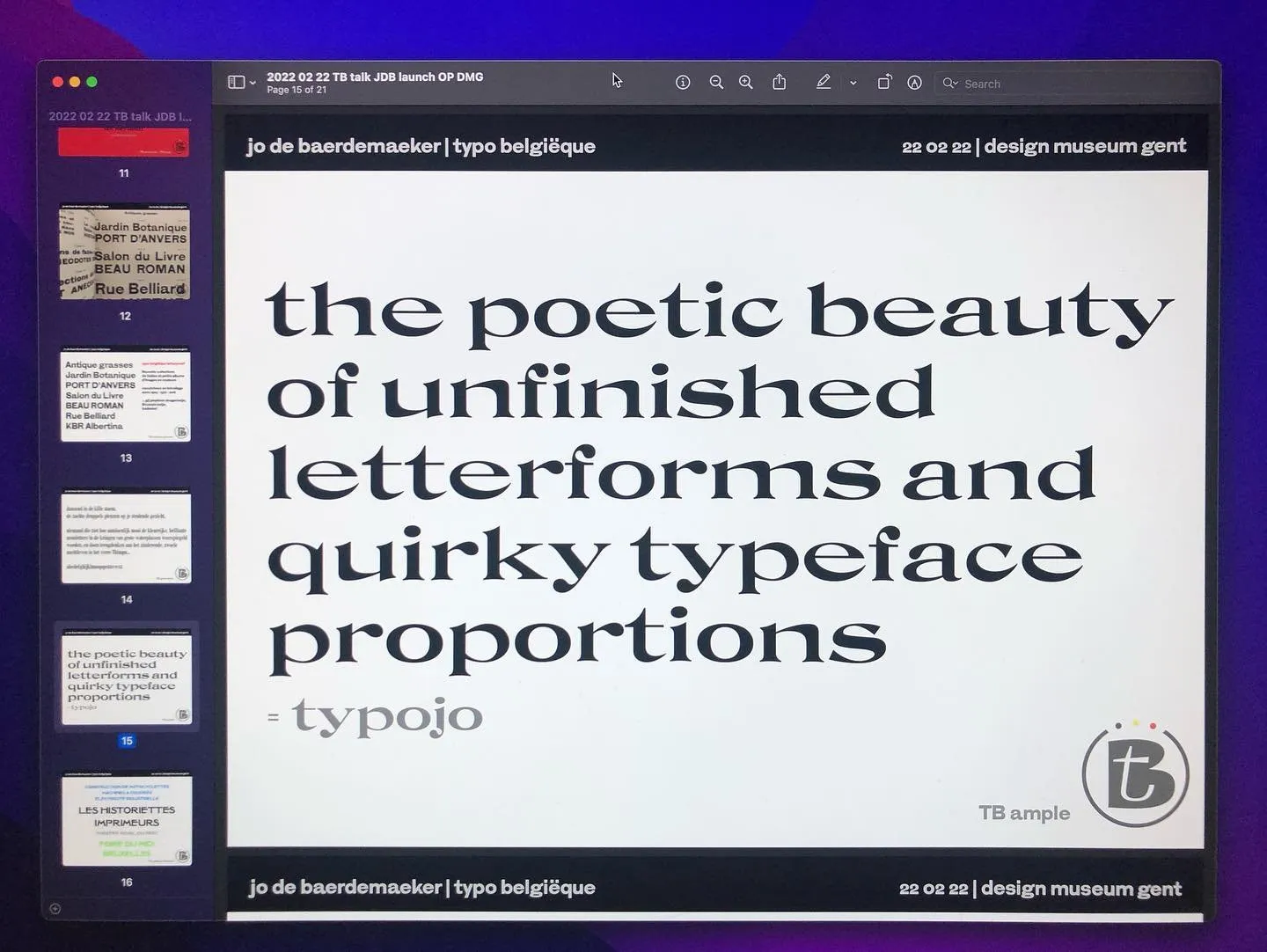Image resolution: width=1267 pixels, height=952 pixels.
Task: Show the Markup toolbar
Action: point(915,83)
